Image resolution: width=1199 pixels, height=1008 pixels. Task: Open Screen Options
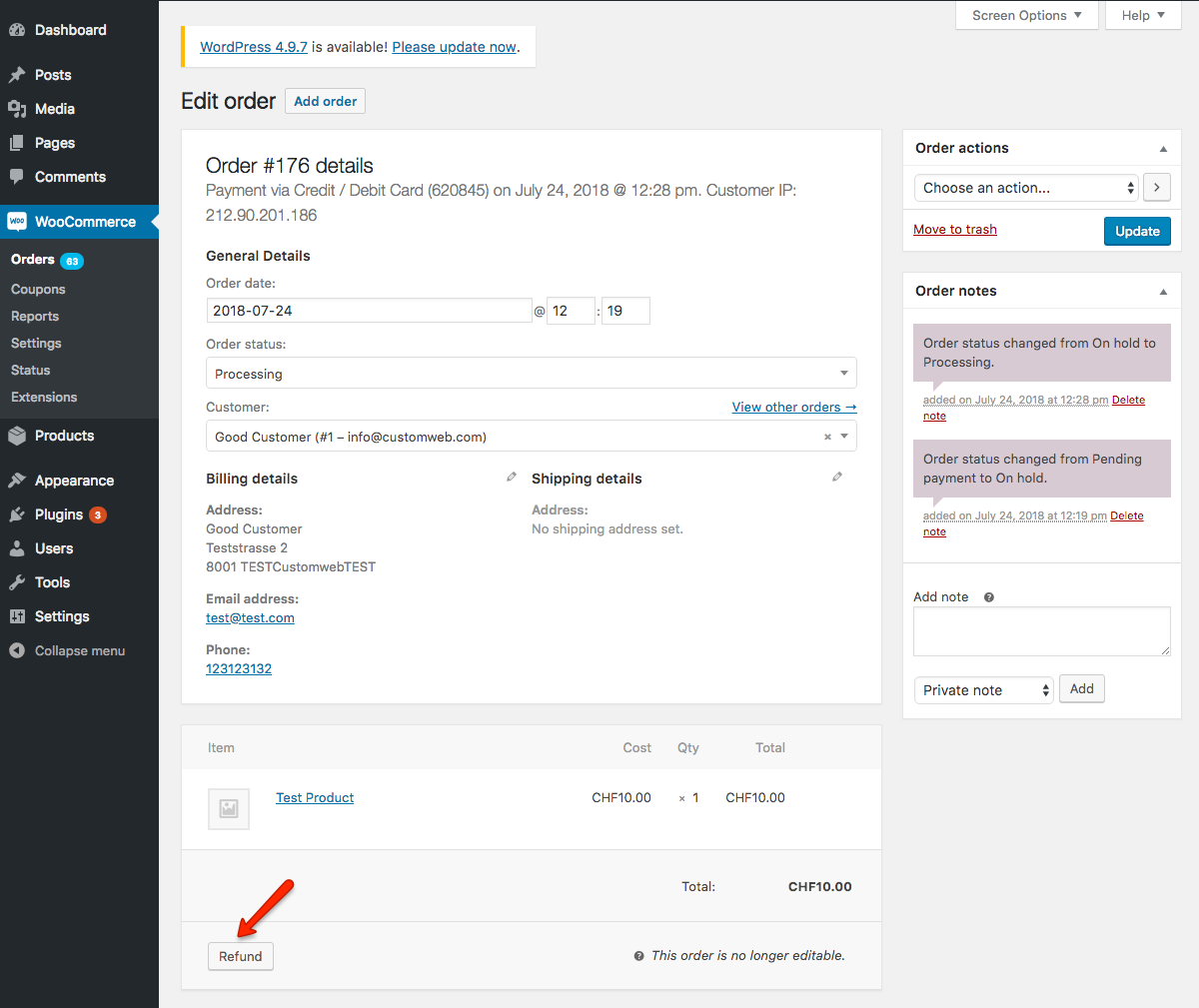point(1026,15)
